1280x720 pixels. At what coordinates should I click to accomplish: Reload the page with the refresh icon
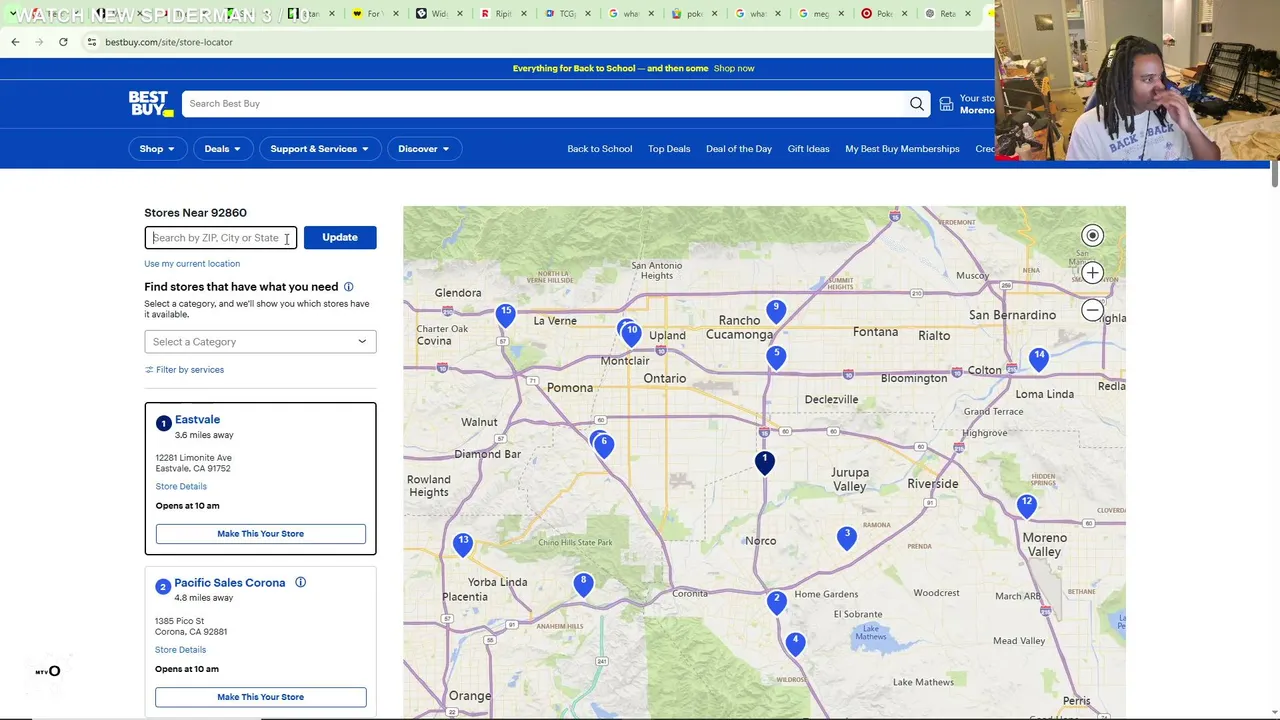point(63,42)
